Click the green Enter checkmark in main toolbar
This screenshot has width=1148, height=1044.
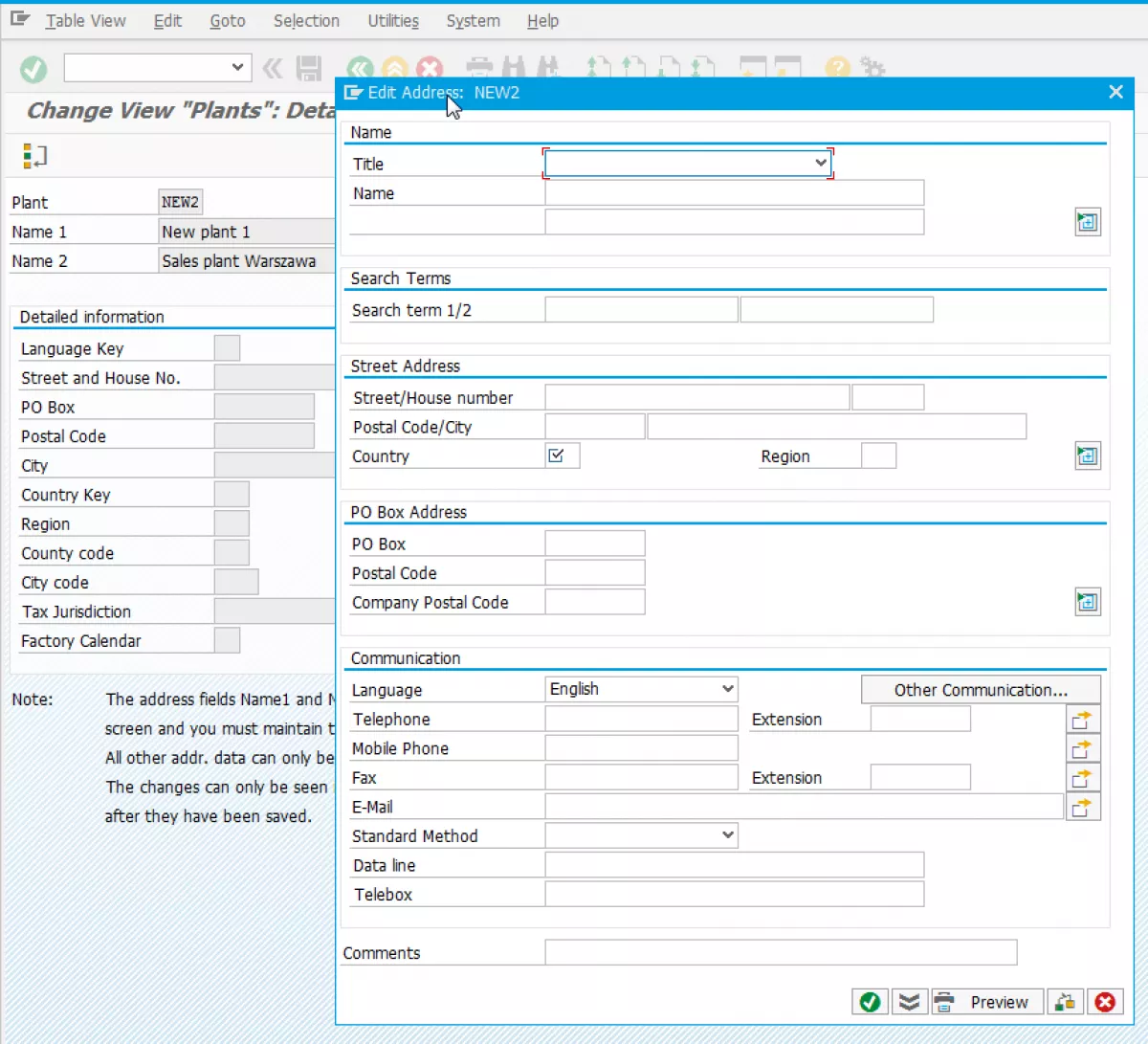click(x=33, y=69)
